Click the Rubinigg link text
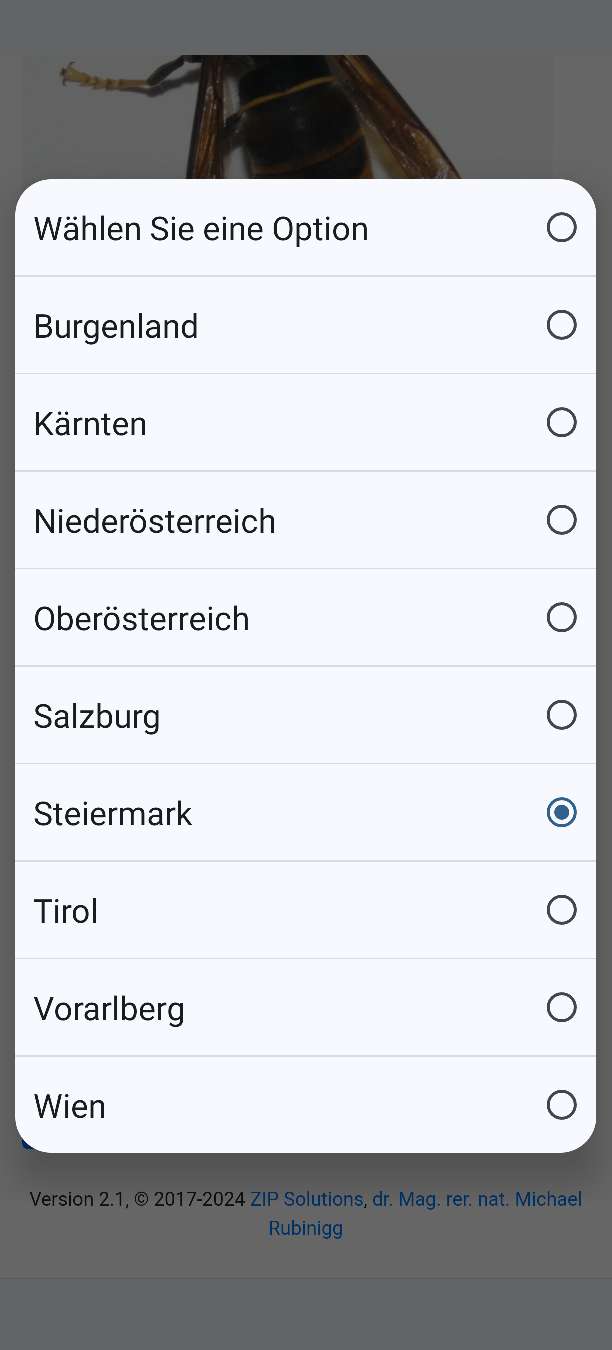Viewport: 612px width, 1350px height. [x=305, y=1228]
